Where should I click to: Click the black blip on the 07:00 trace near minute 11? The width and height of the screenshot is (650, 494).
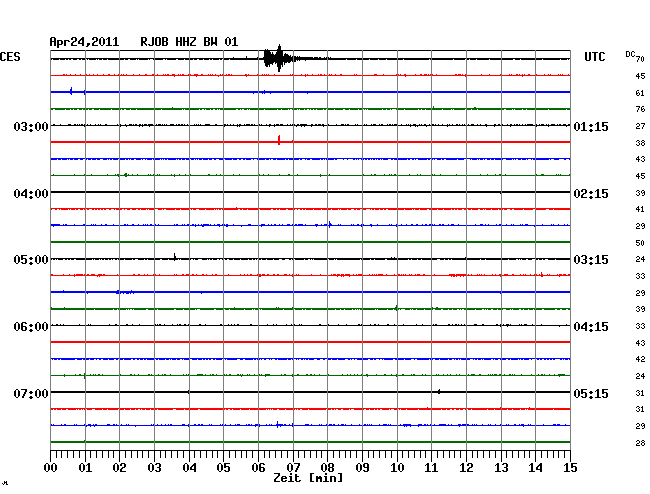[x=439, y=391]
